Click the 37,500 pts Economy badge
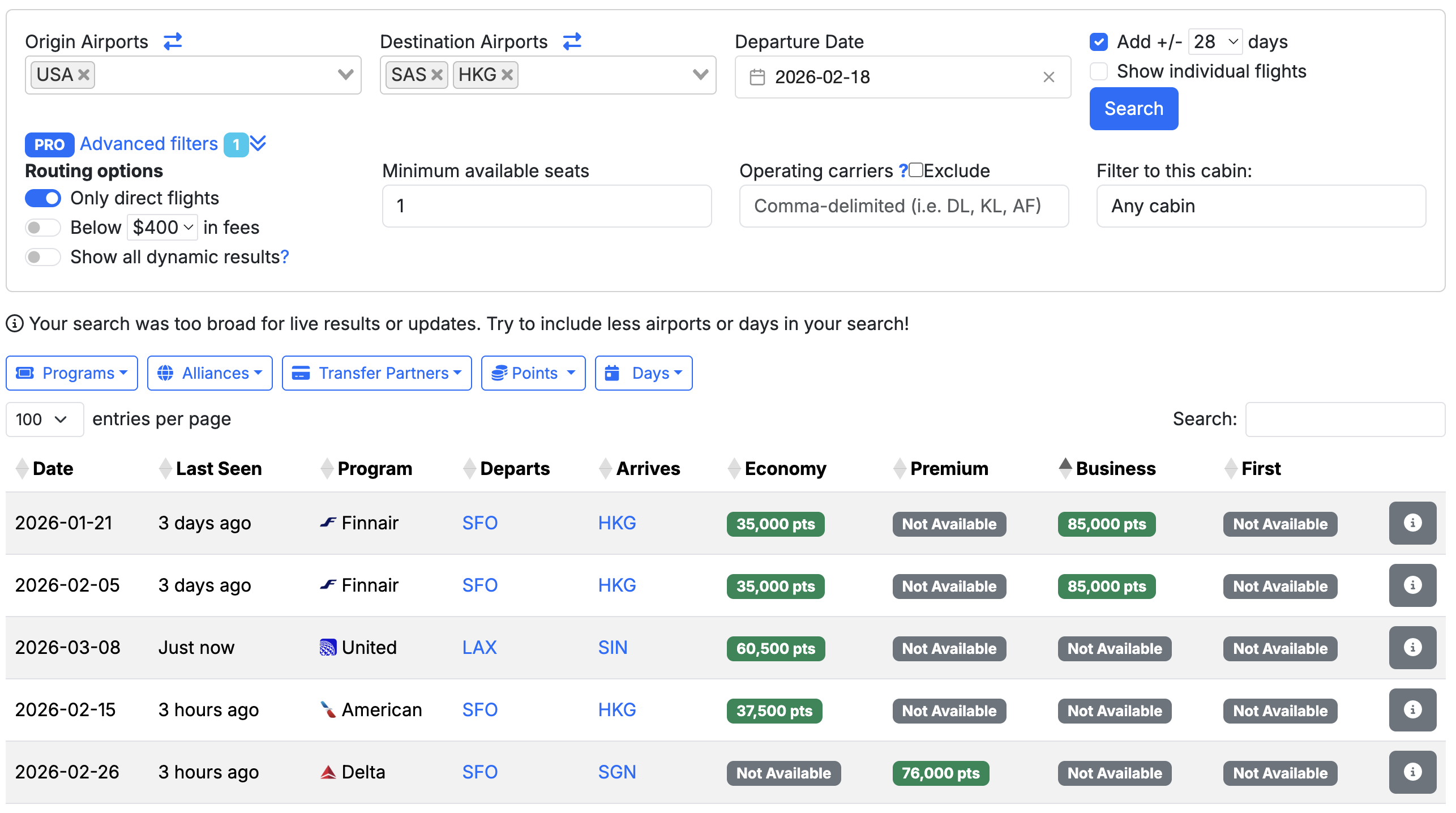This screenshot has width=1456, height=813. coord(774,711)
